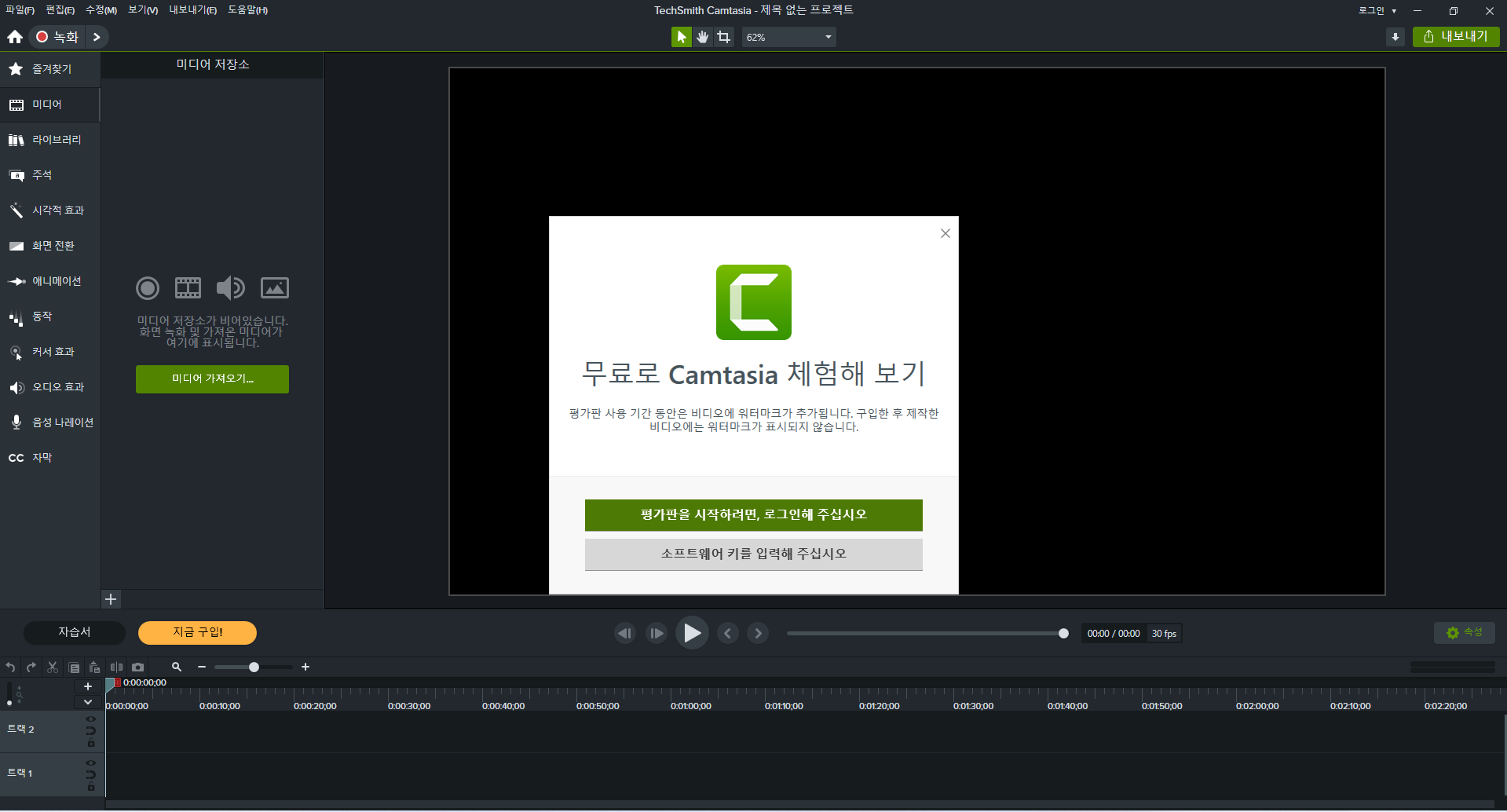
Task: Click the speaker audio icon in media bin
Action: coord(231,288)
